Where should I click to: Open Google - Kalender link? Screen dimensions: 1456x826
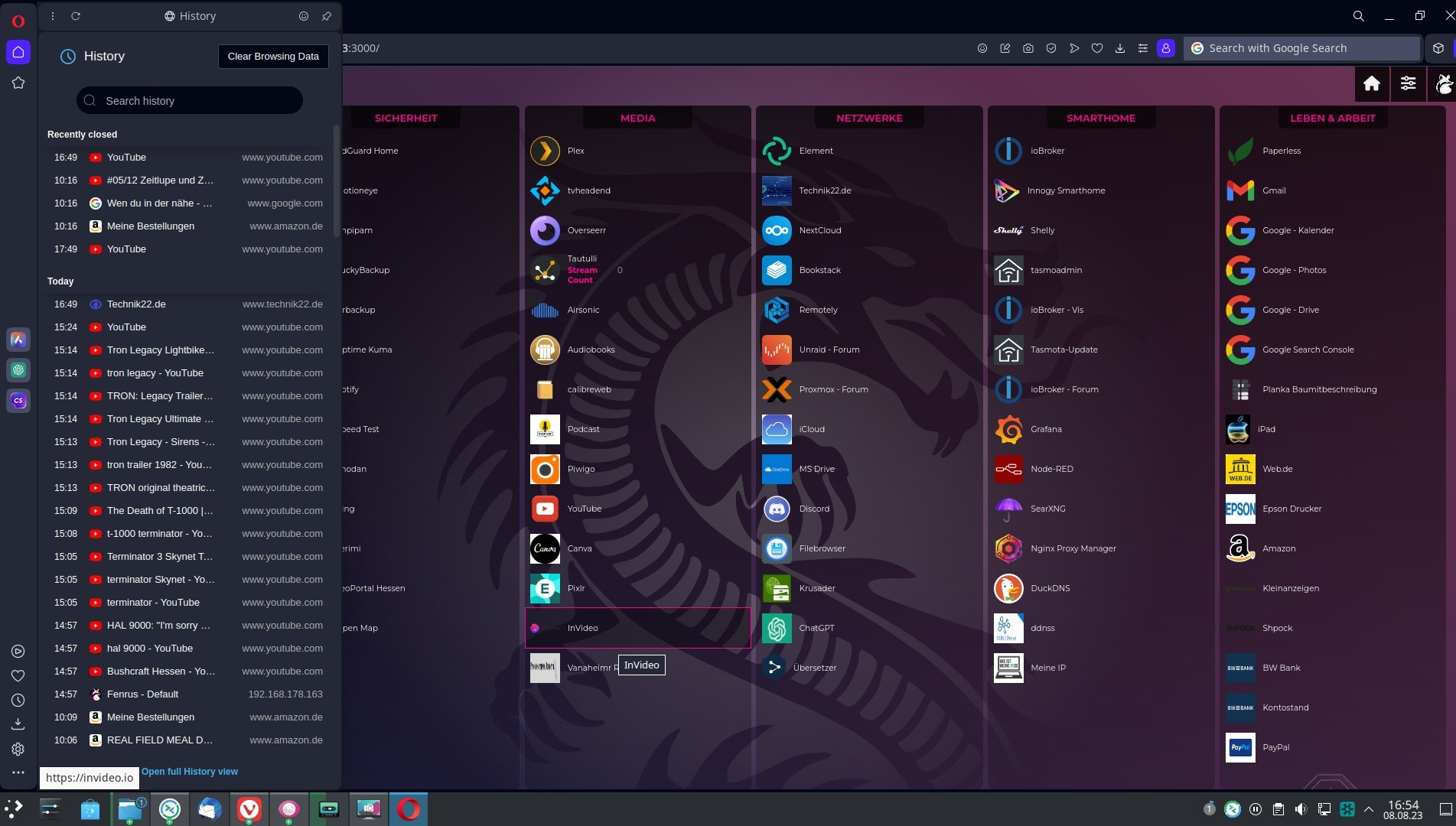1298,230
